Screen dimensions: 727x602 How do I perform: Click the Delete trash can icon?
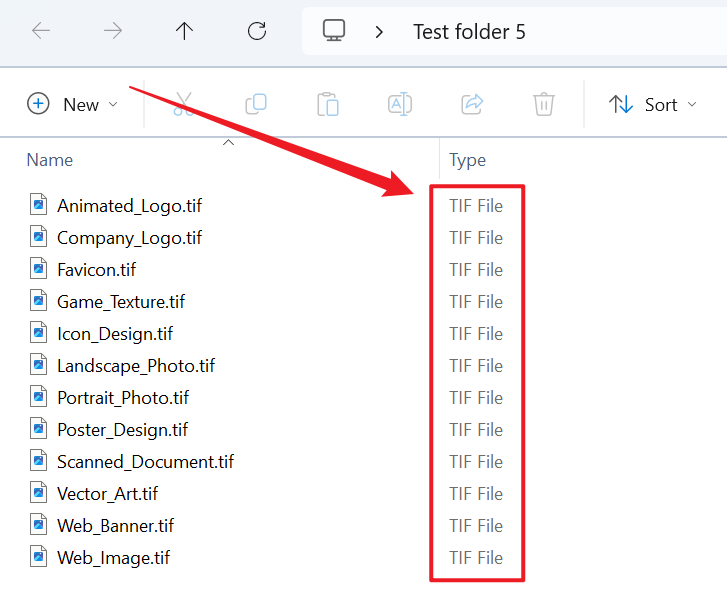pos(544,104)
